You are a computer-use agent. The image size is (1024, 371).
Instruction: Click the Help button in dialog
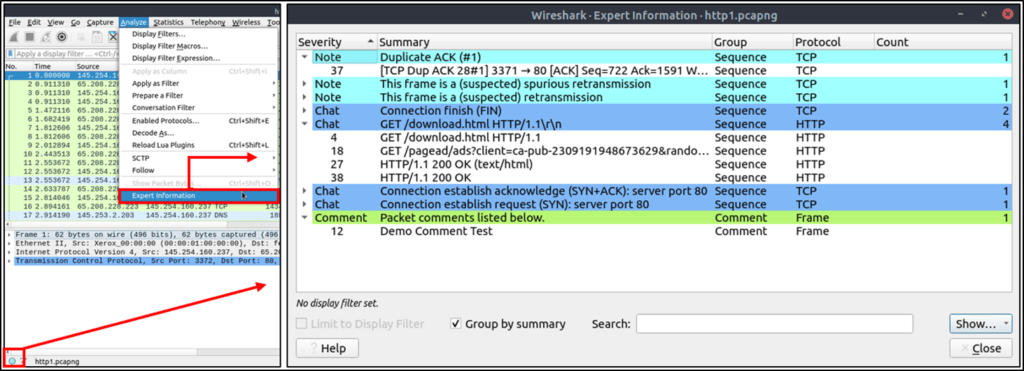[327, 348]
